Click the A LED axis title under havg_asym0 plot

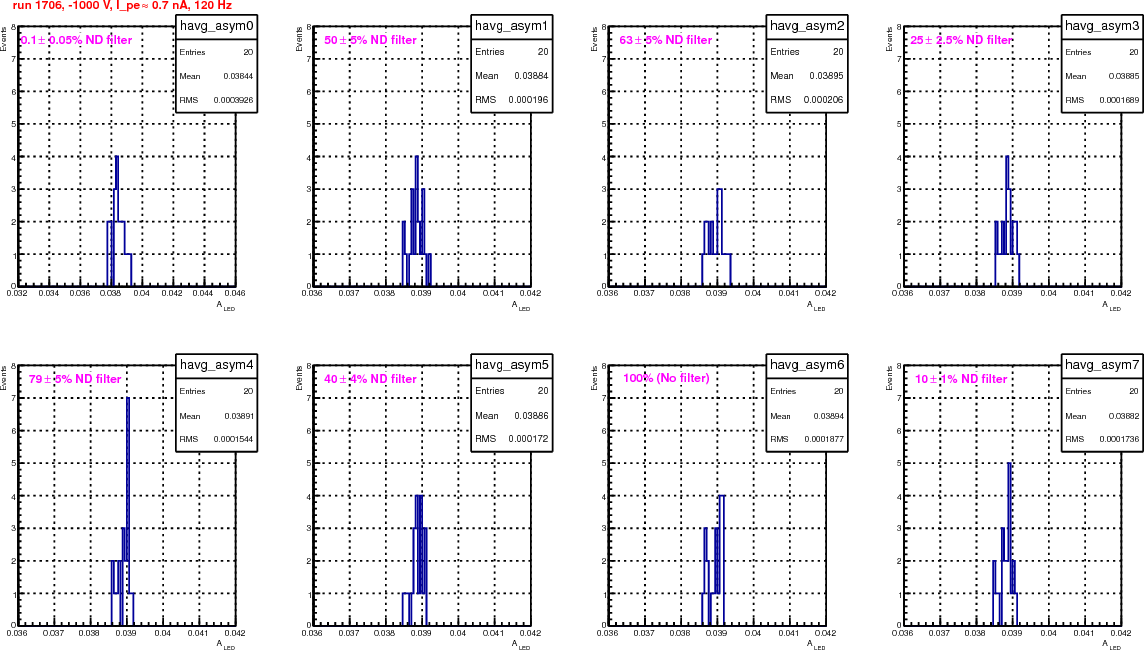click(225, 306)
